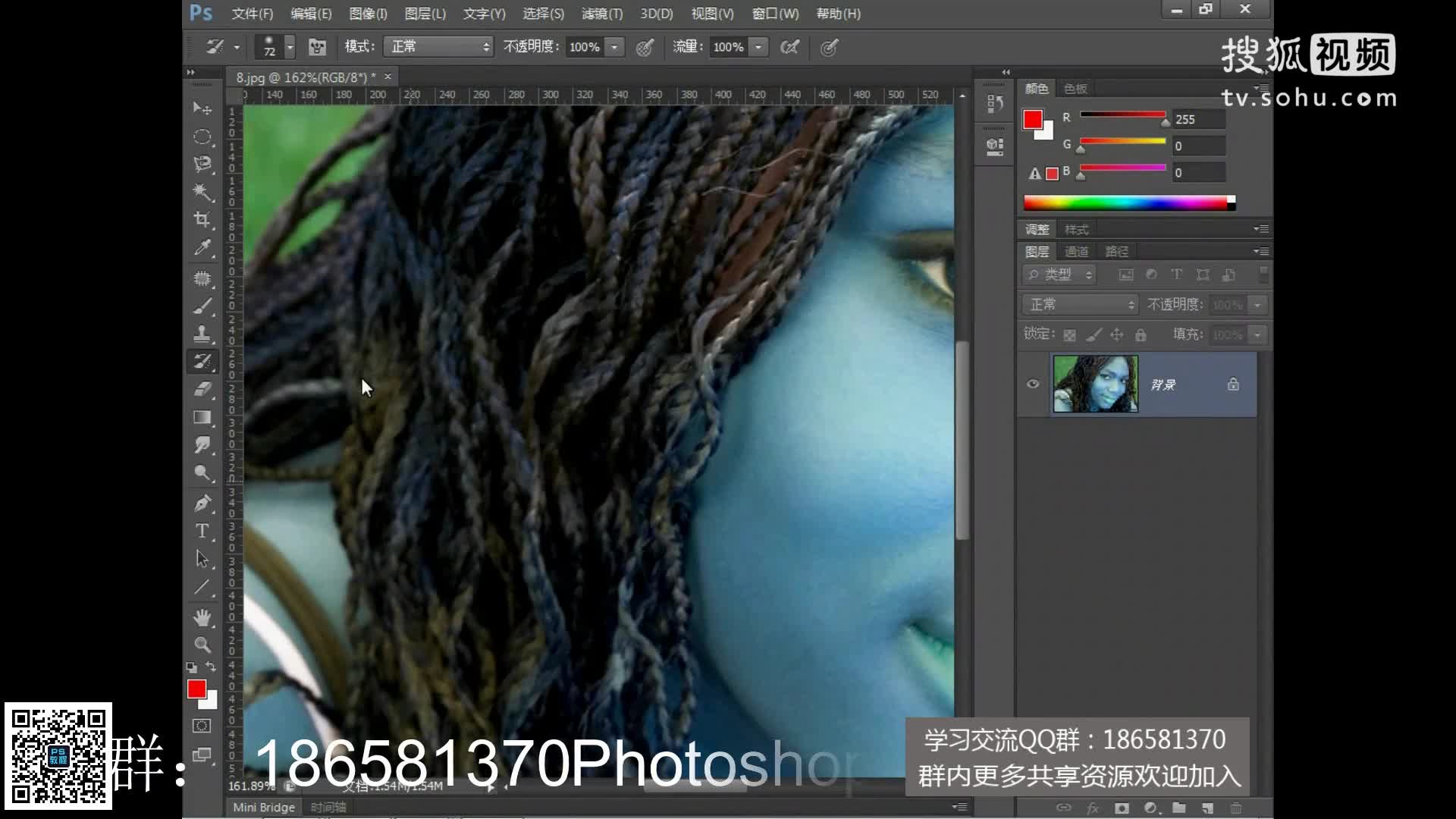Select the Clone Stamp tool
The width and height of the screenshot is (1456, 819).
202,334
